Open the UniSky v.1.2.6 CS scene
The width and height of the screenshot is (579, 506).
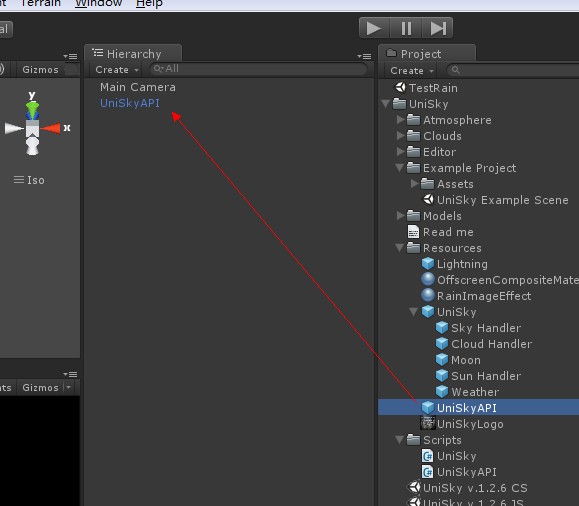click(475, 488)
